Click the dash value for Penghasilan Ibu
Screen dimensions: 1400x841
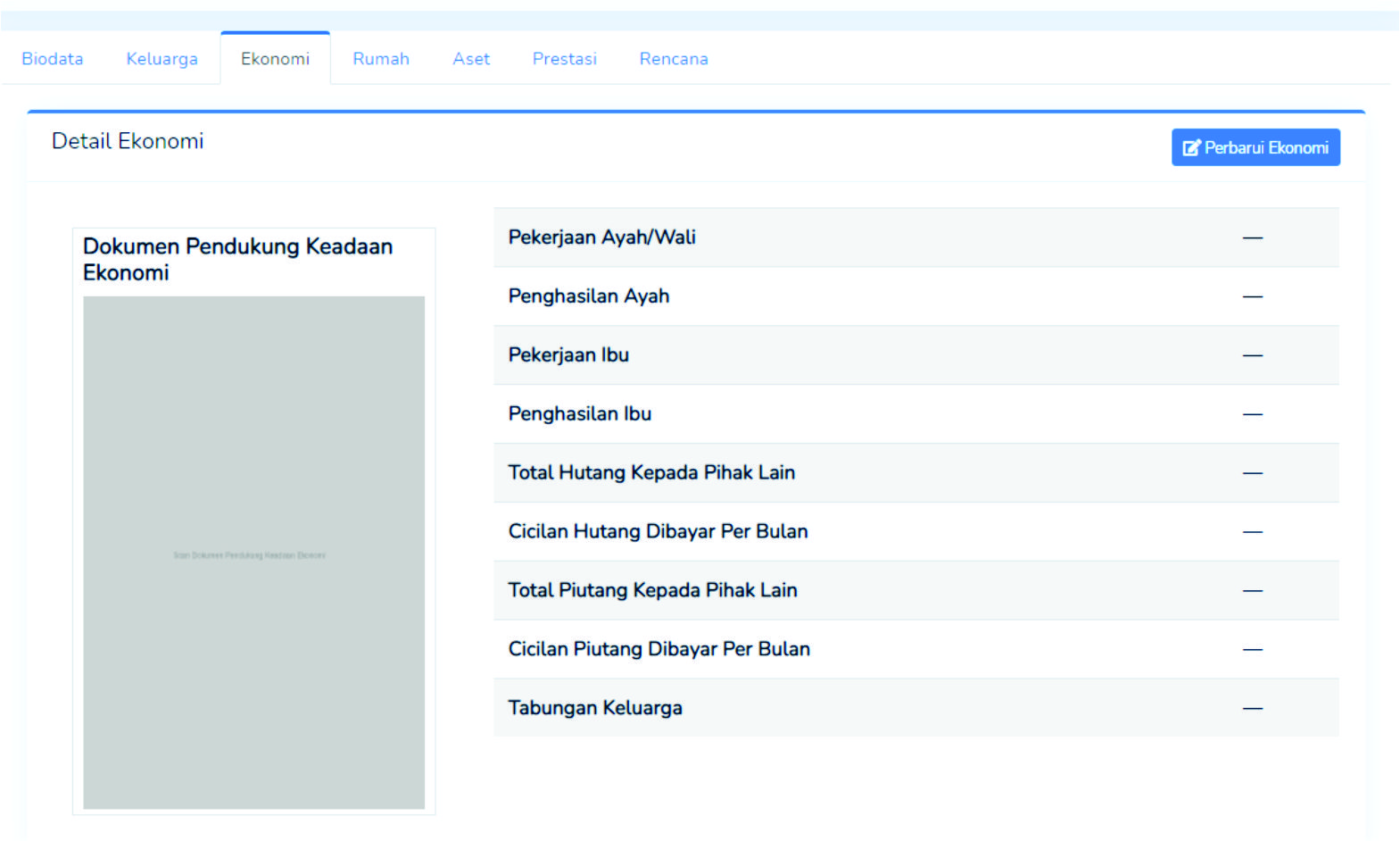[x=1253, y=414]
